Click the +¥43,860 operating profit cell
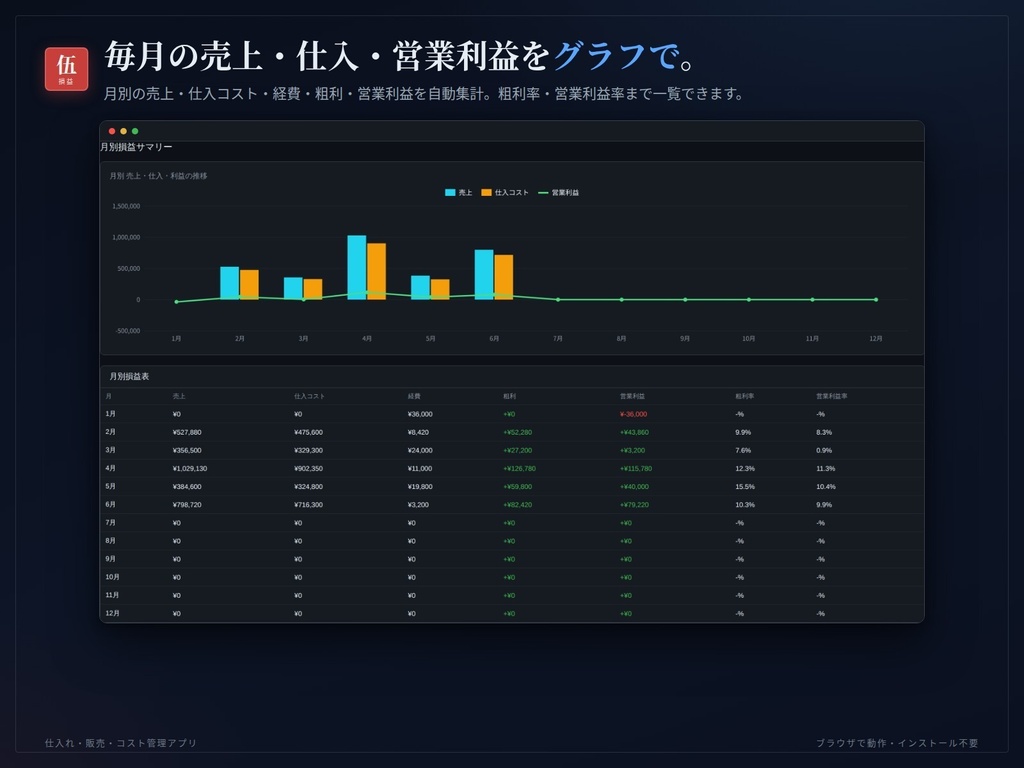This screenshot has width=1024, height=768. click(634, 432)
